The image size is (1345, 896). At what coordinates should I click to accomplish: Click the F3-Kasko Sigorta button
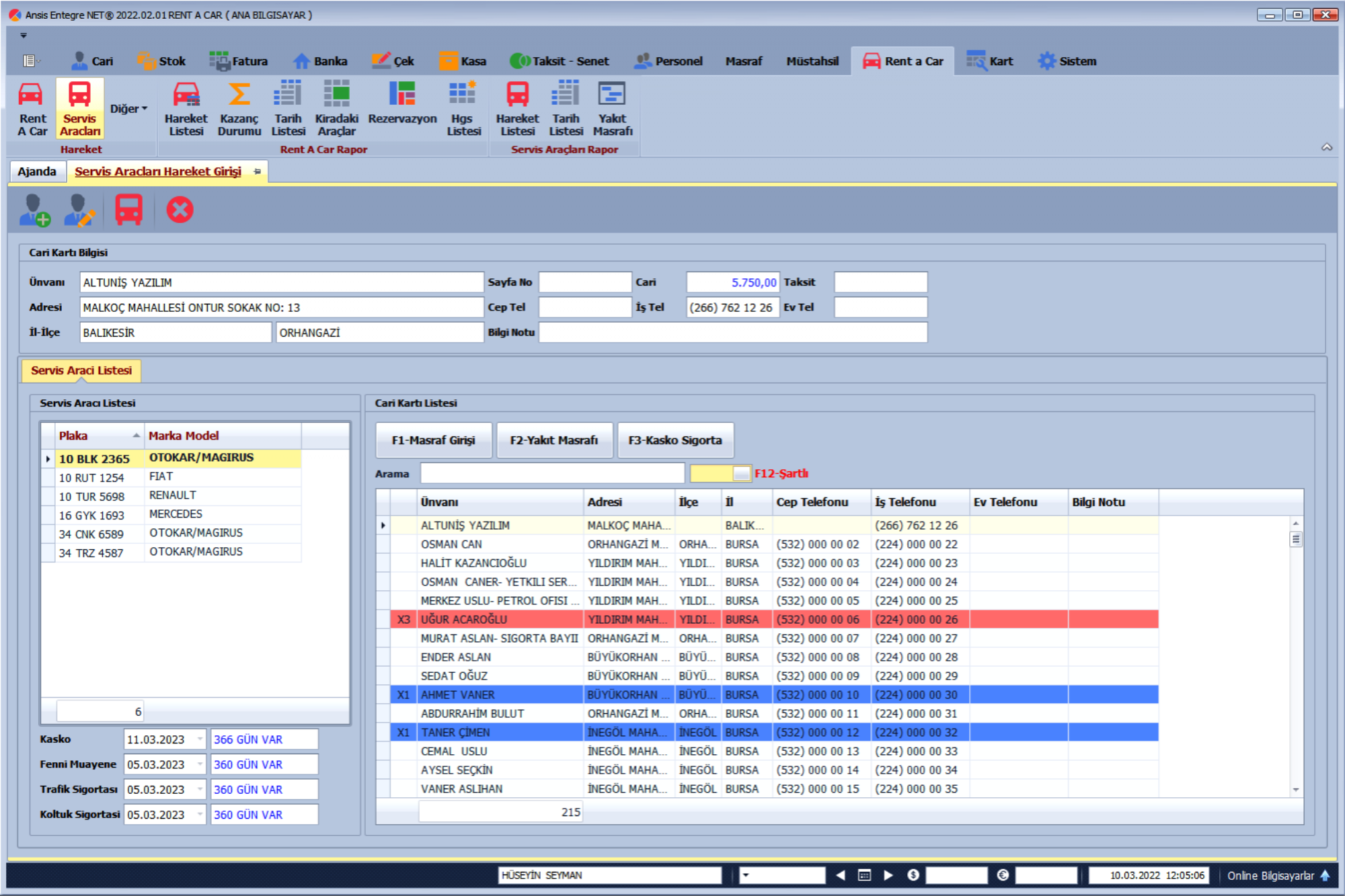coord(675,440)
